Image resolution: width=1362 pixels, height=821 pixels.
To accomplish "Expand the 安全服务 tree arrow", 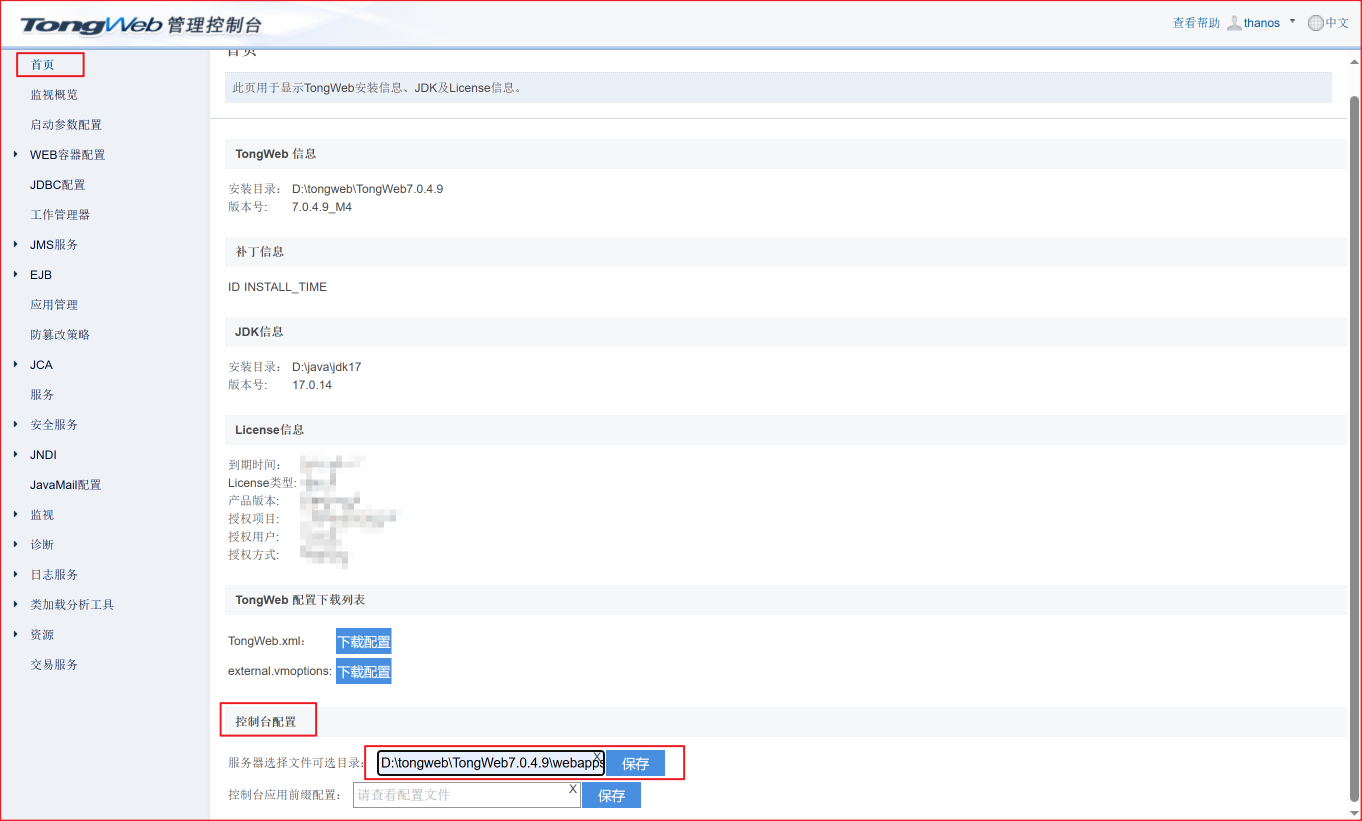I will (x=15, y=424).
